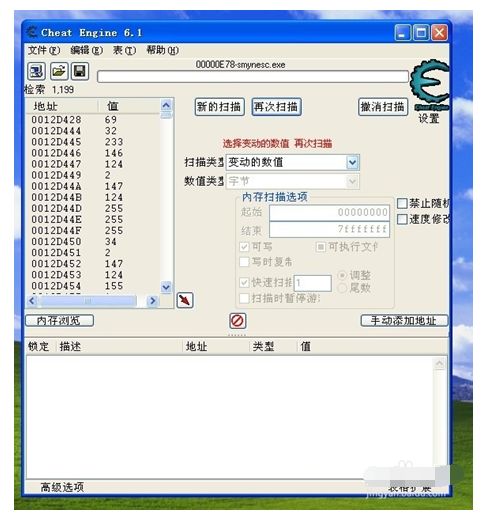Enable the 禁止随机 checkbox
The image size is (484, 515).
point(402,203)
